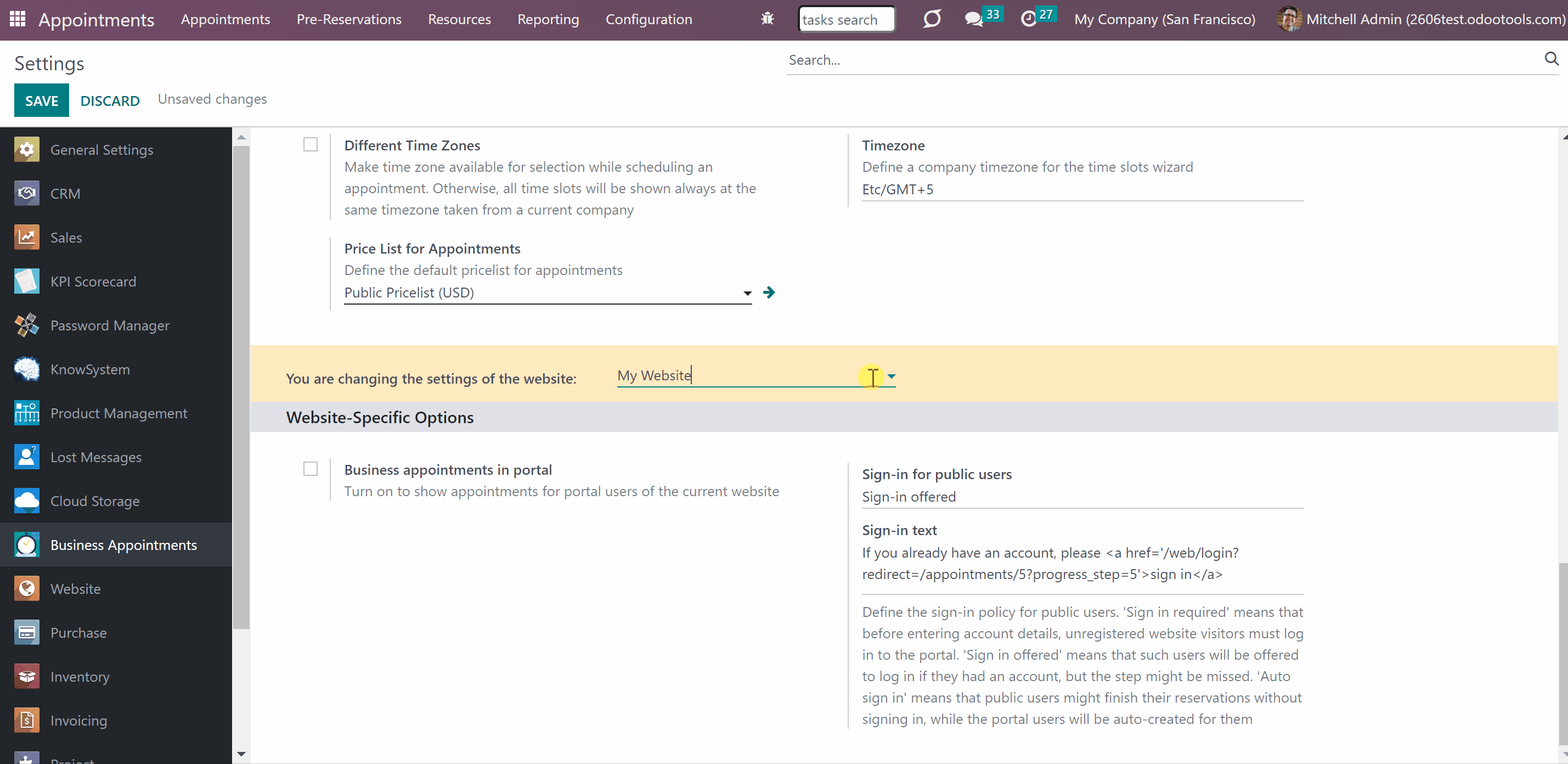Viewport: 1568px width, 764px height.
Task: Open CRM handshake icon
Action: 27,194
